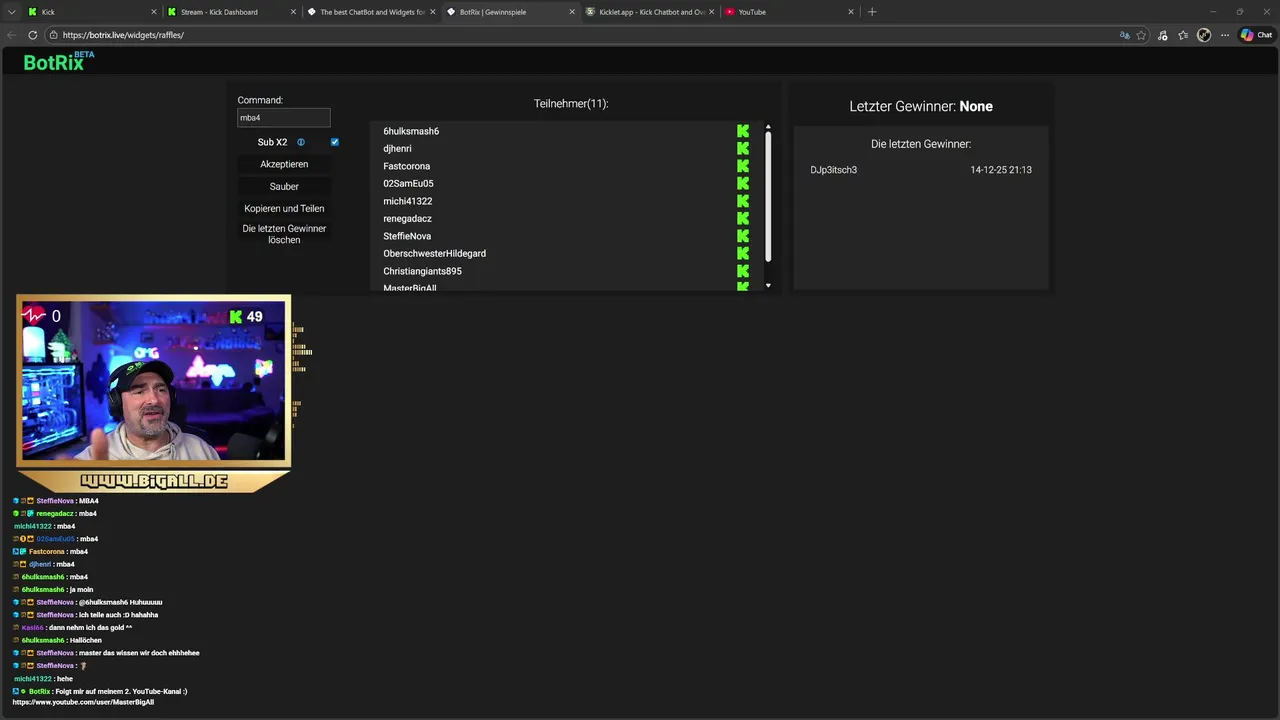Viewport: 1280px width, 720px height.
Task: Select participant michi41322 in the list
Action: click(408, 201)
